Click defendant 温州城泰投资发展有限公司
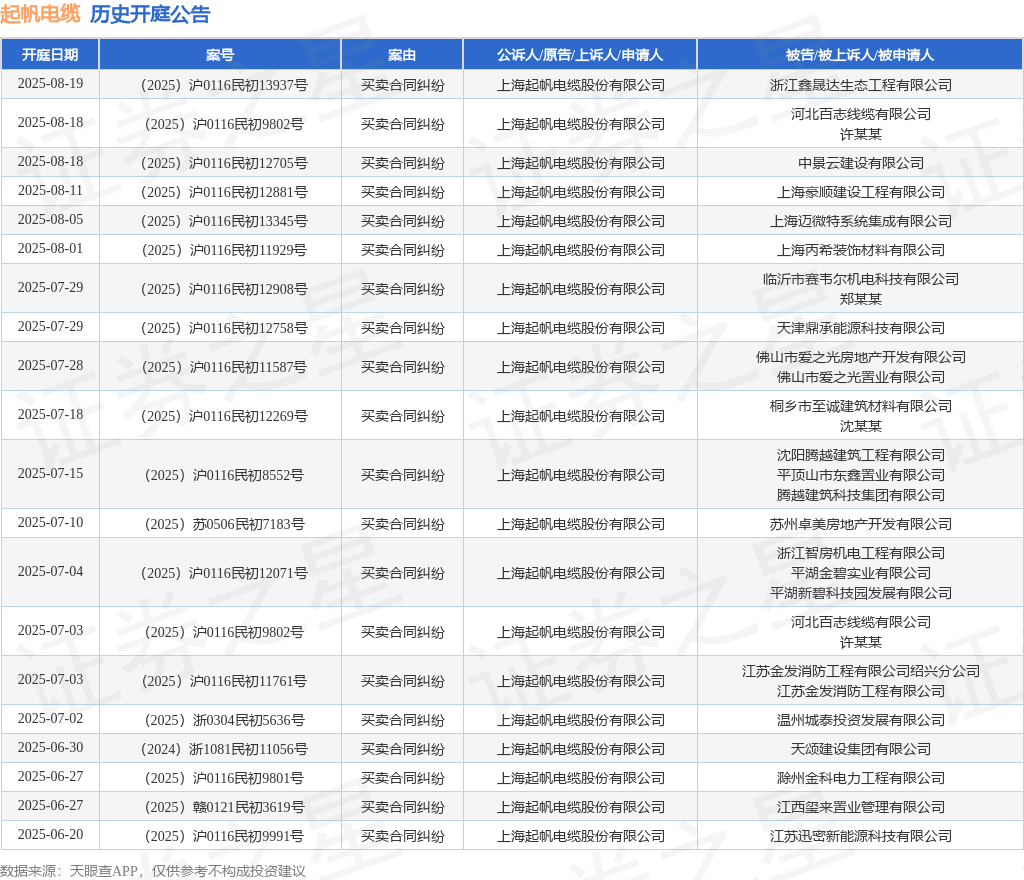 click(x=860, y=720)
